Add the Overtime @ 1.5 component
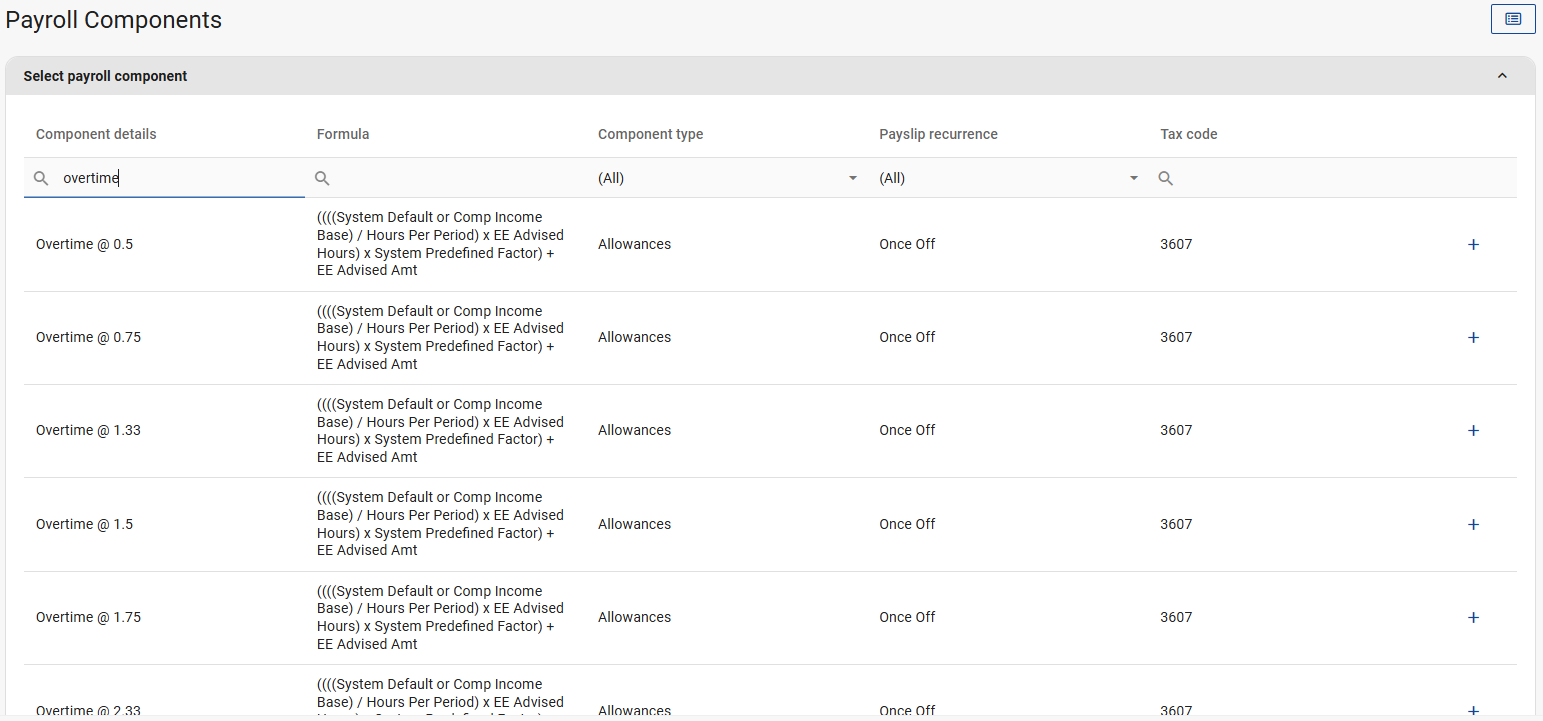 click(x=1472, y=524)
